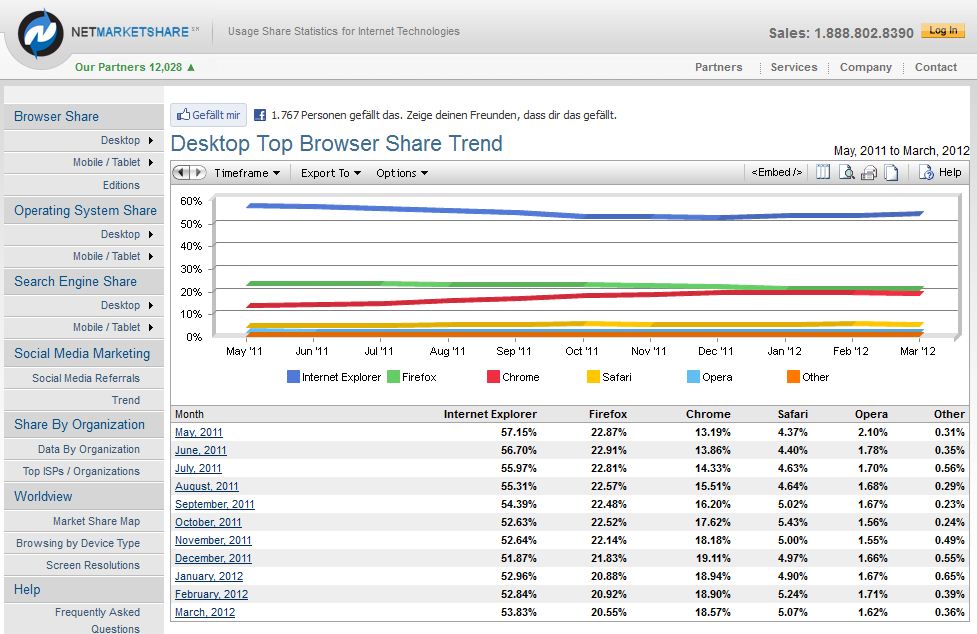
Task: Open the Social Media Referrals link
Action: 86,378
